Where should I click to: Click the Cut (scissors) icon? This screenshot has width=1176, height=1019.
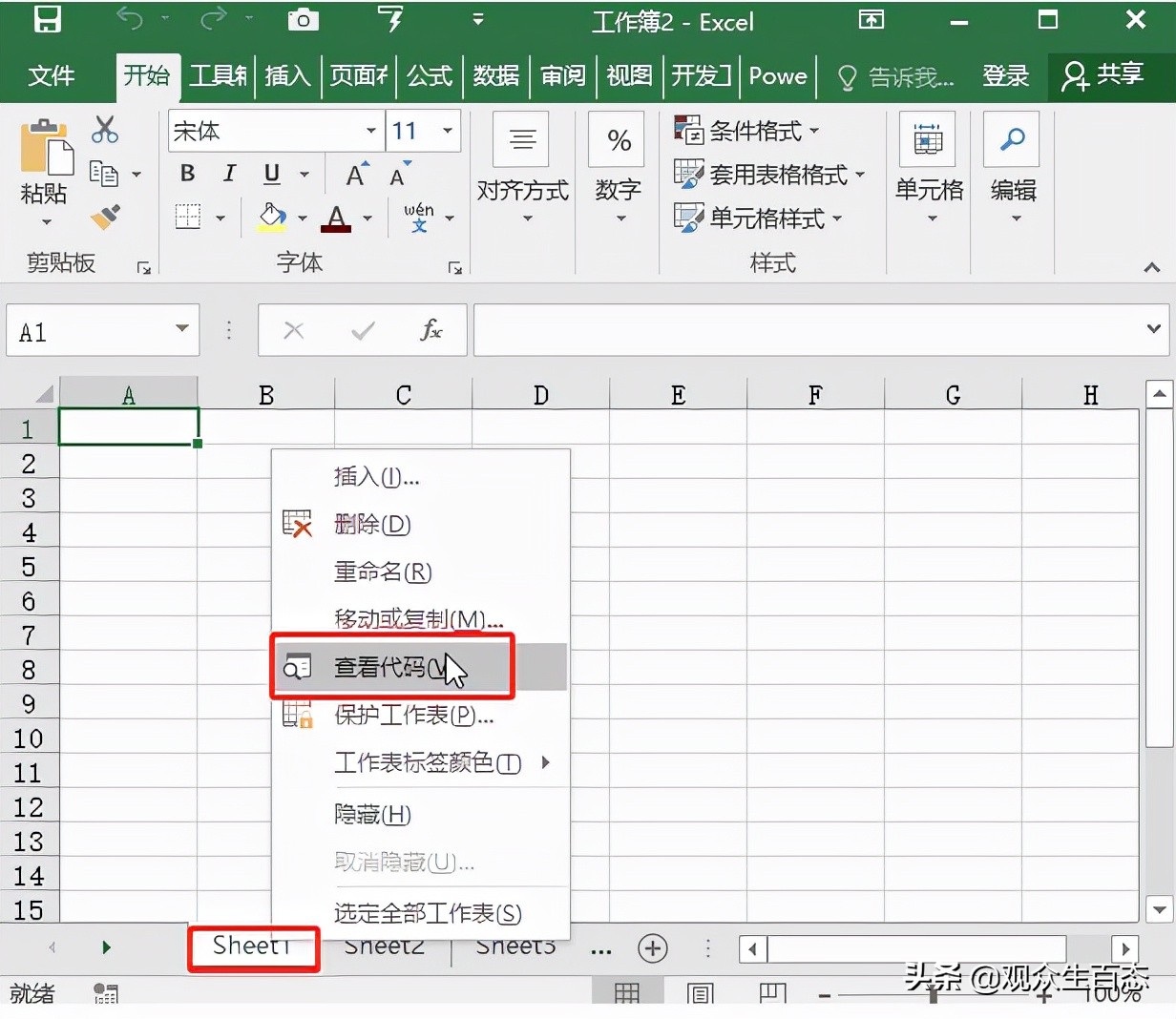point(105,128)
